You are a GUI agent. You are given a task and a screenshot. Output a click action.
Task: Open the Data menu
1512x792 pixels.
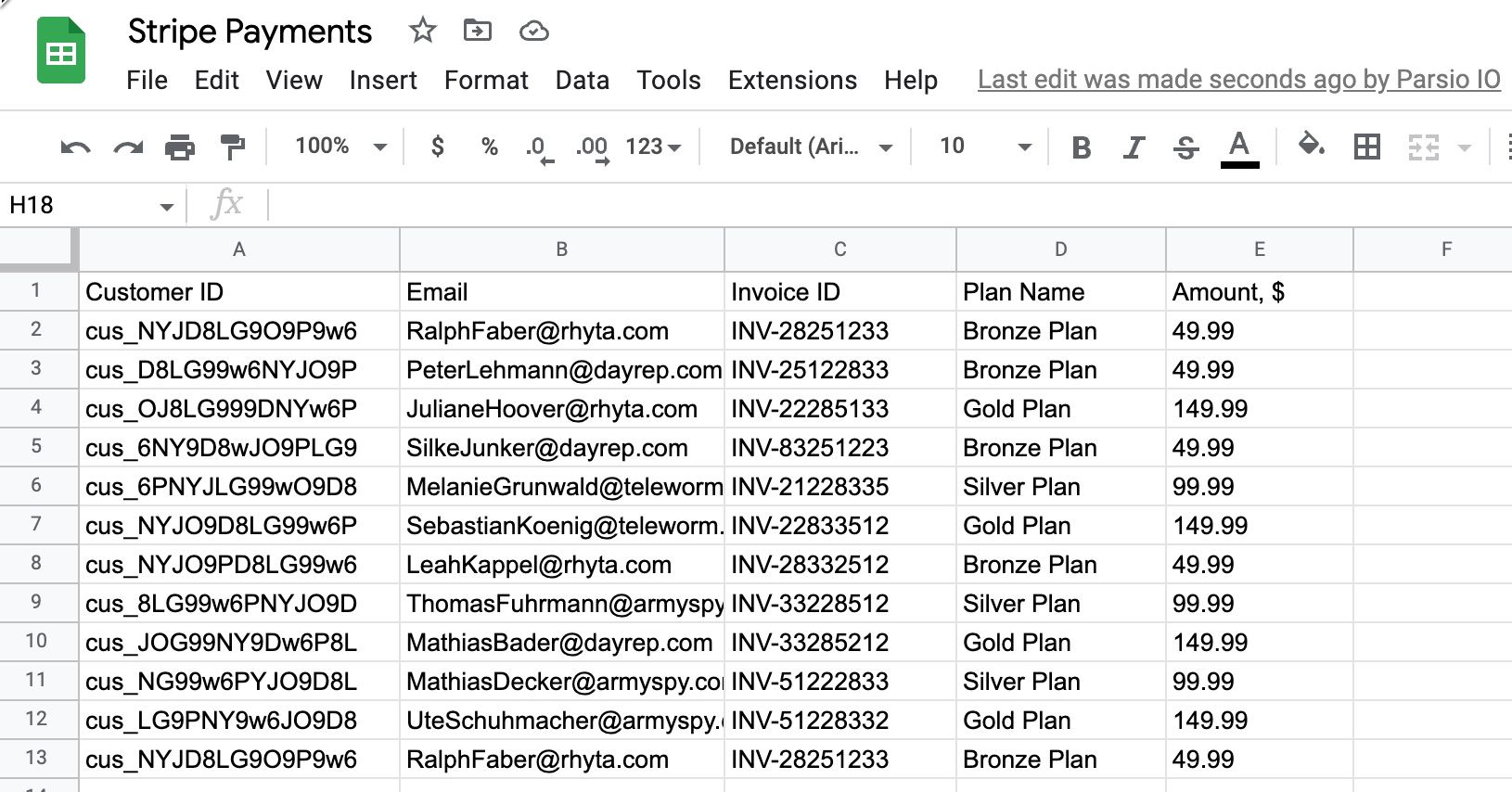[582, 81]
